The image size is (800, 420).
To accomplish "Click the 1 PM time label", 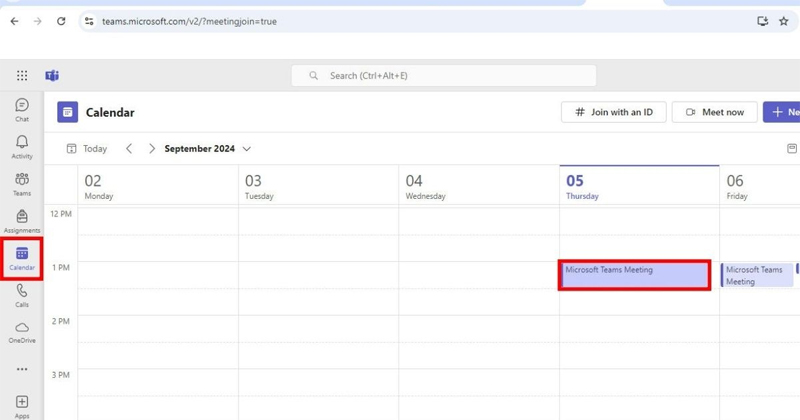I will click(61, 267).
